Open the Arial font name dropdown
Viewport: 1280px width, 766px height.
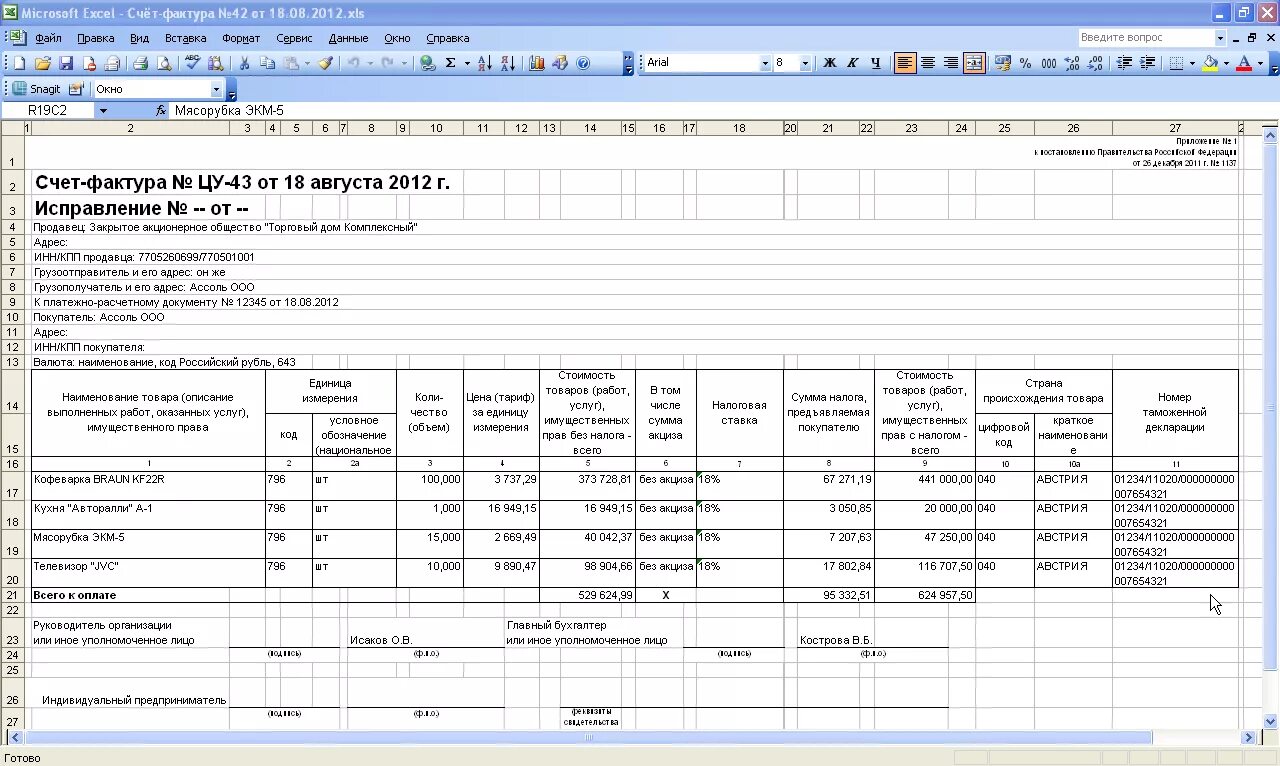pyautogui.click(x=765, y=63)
